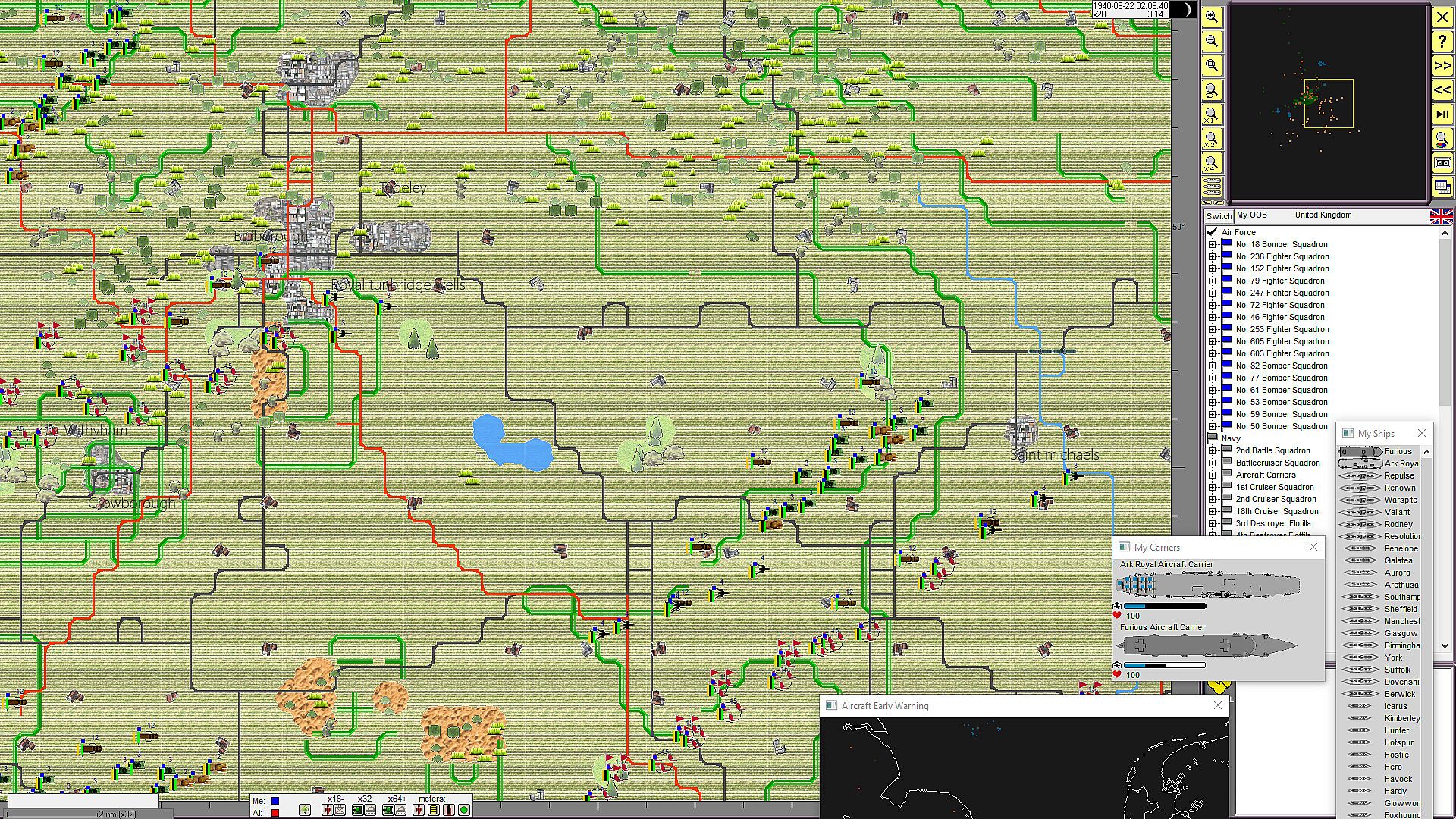This screenshot has width=1456, height=819.
Task: Set map zoom to x4
Action: tap(1212, 164)
